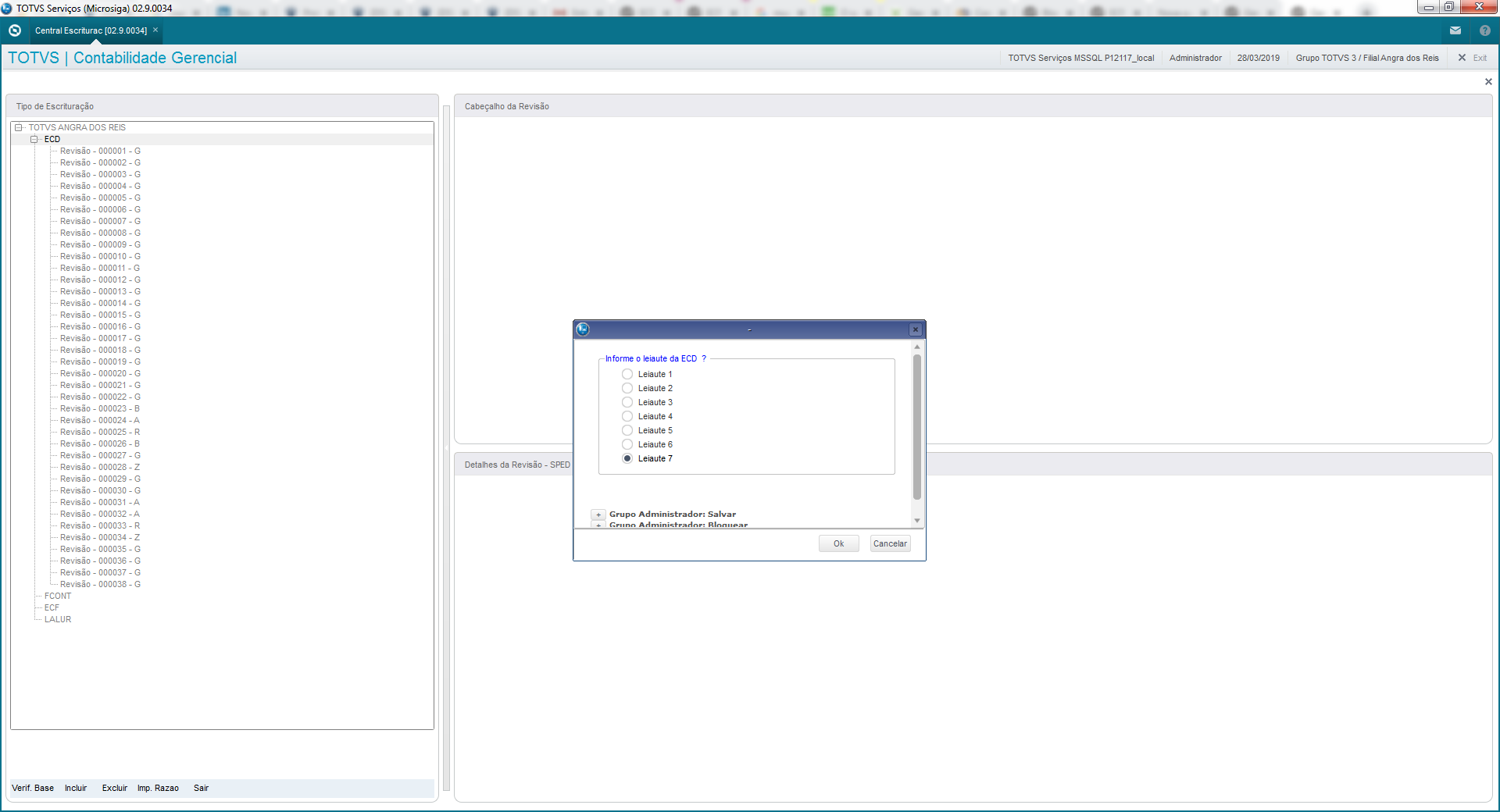
Task: Select Revisão - 000015 - G
Action: [100, 315]
